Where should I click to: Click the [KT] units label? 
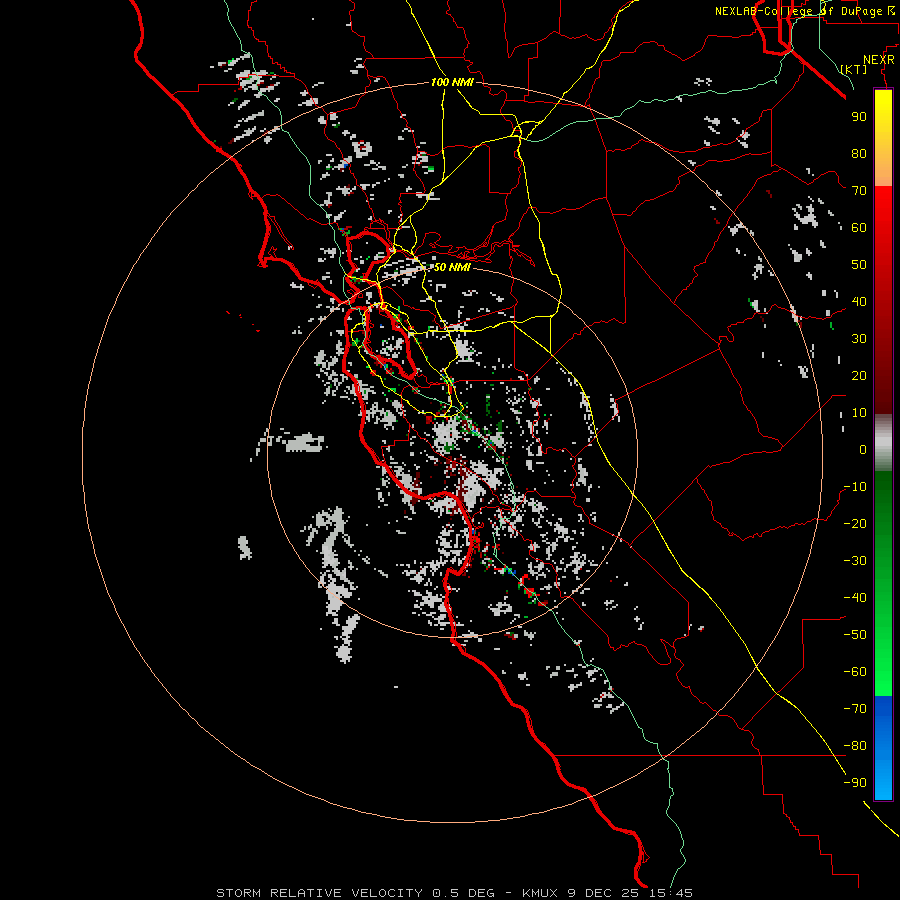tap(854, 69)
